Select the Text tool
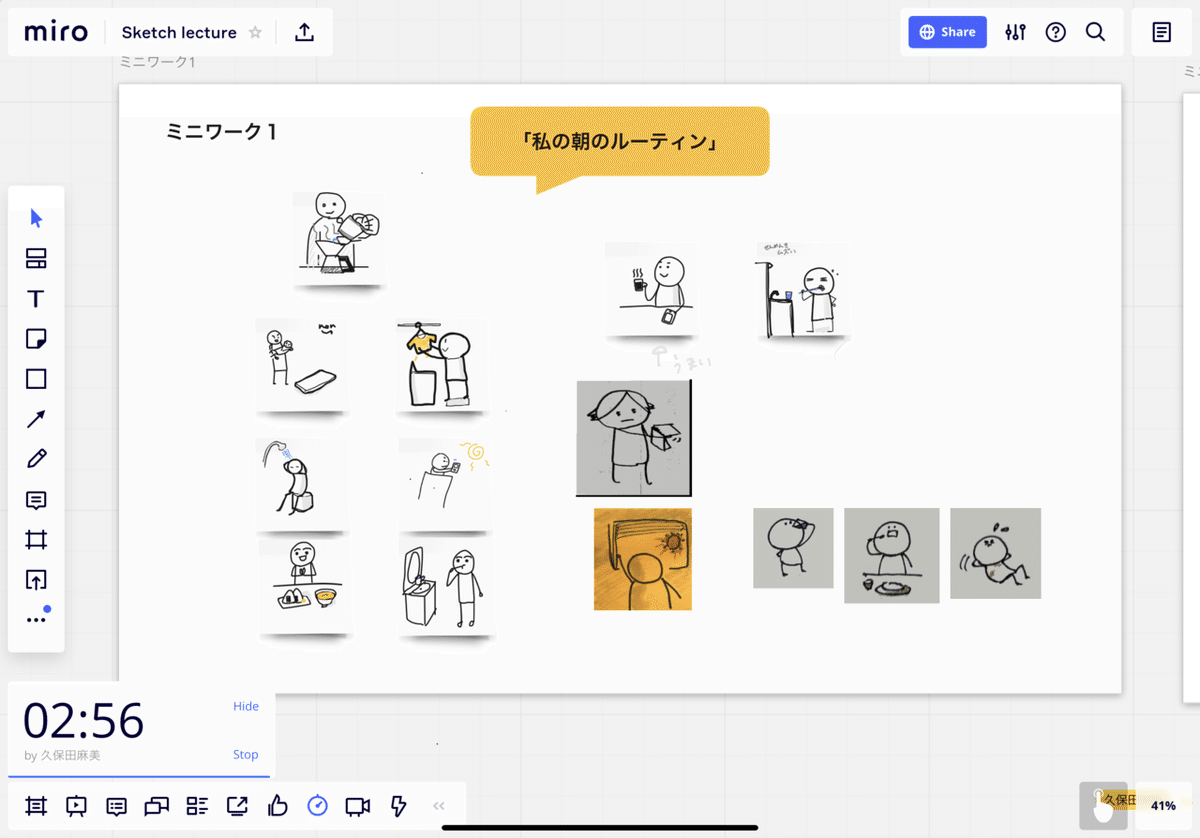This screenshot has width=1200, height=838. (x=36, y=298)
